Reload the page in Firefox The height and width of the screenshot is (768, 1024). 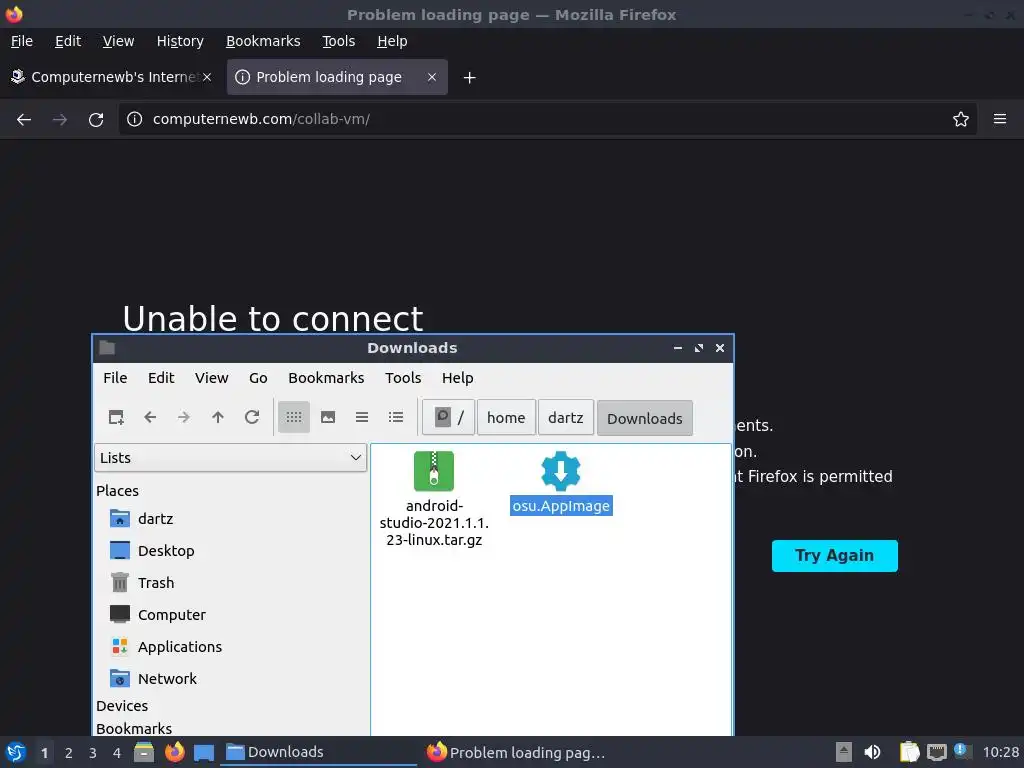click(x=96, y=120)
